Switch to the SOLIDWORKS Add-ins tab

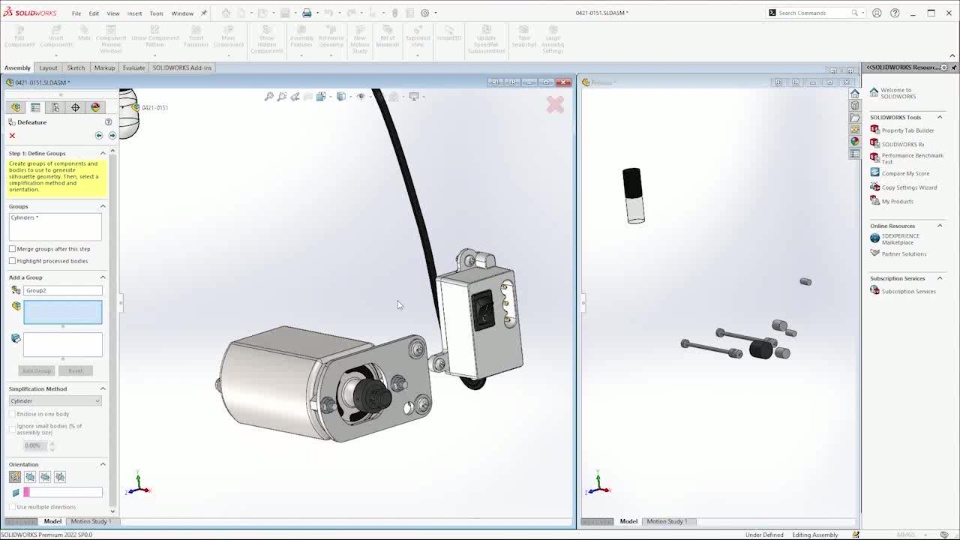tap(182, 68)
